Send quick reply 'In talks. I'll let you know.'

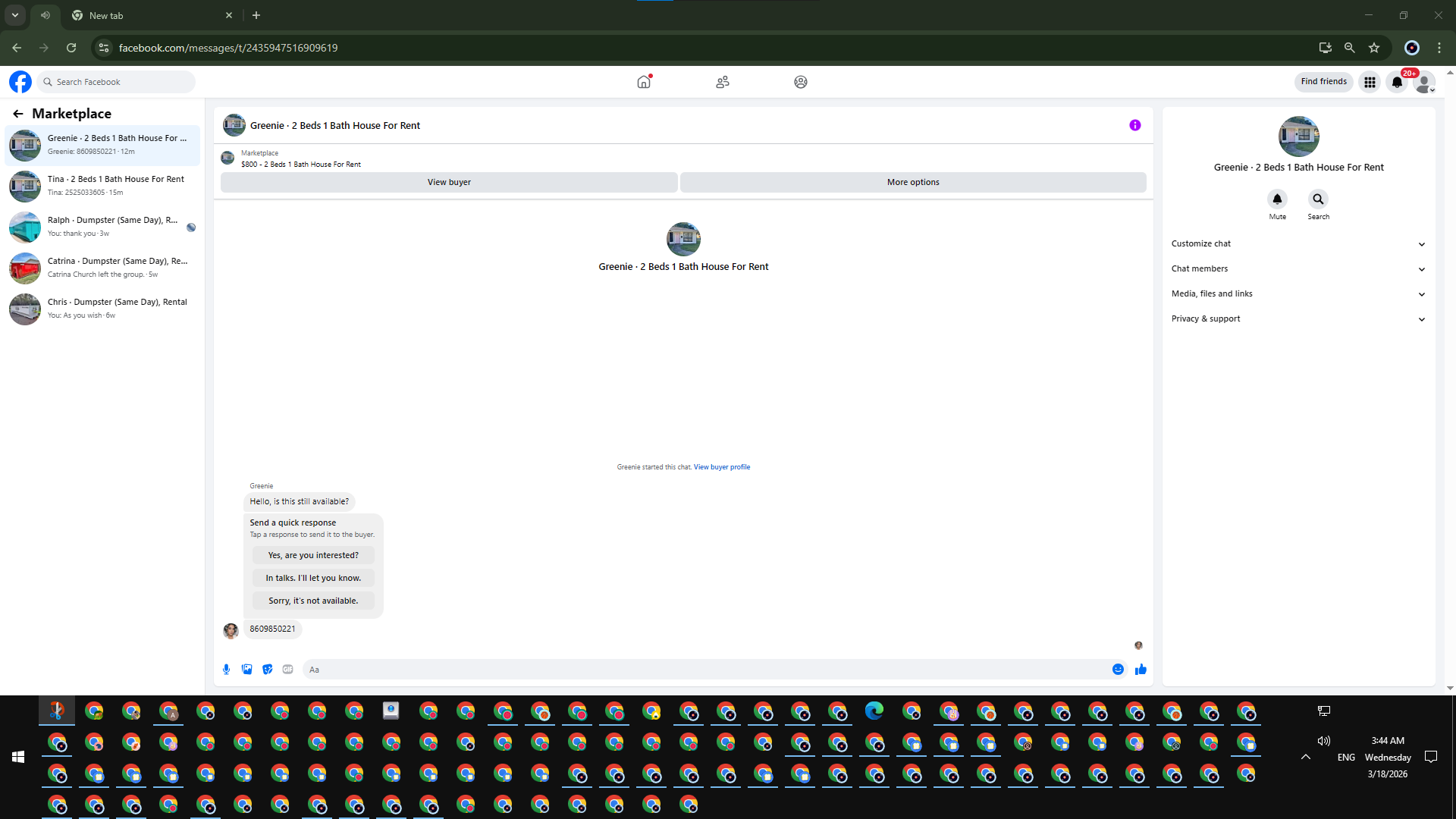313,579
